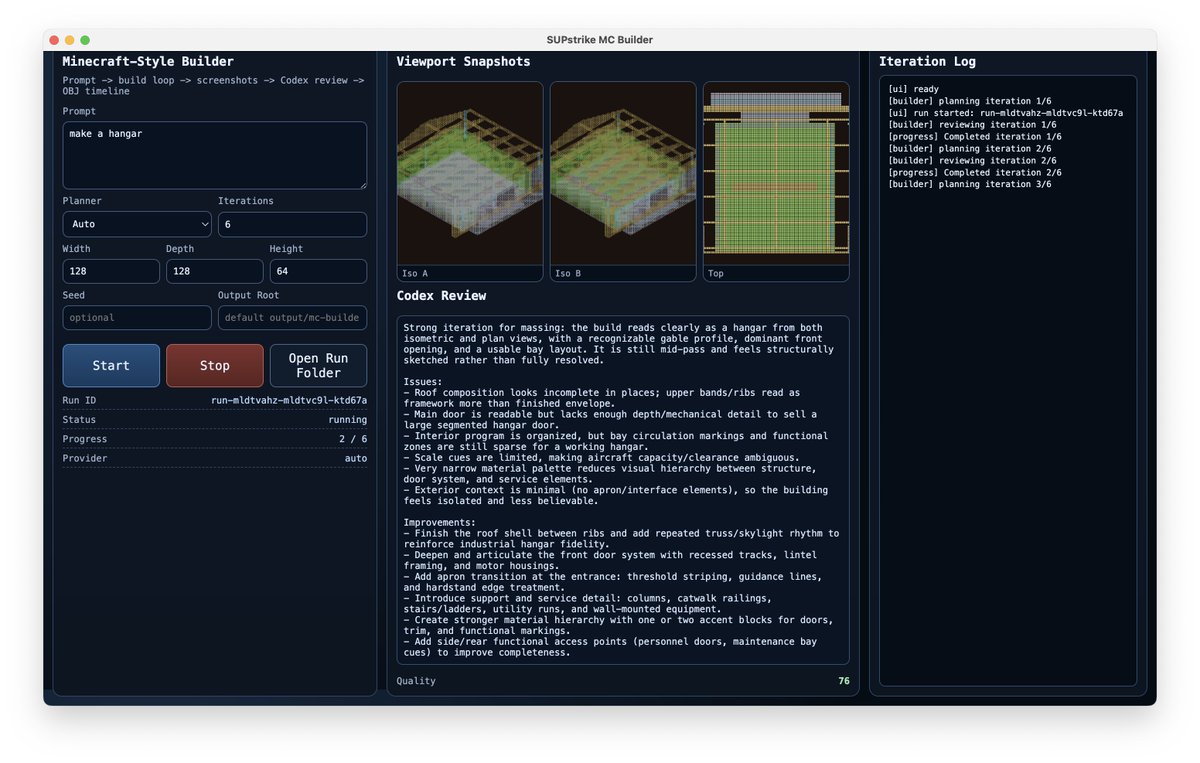The width and height of the screenshot is (1200, 763).
Task: Click the 'Issues:' line in review
Action: pyautogui.click(x=425, y=382)
